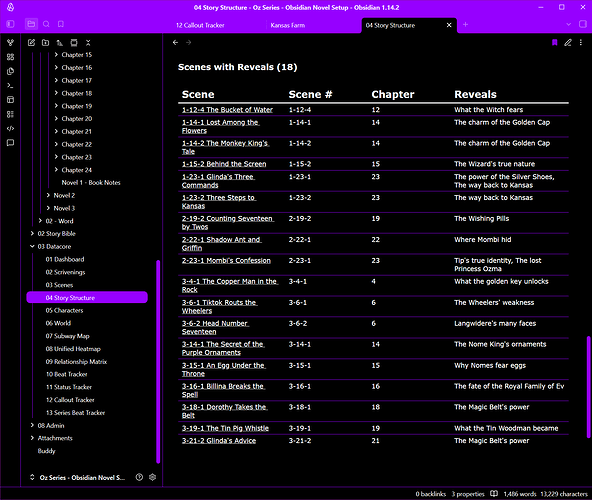Open vault settings gear icon

153,477
